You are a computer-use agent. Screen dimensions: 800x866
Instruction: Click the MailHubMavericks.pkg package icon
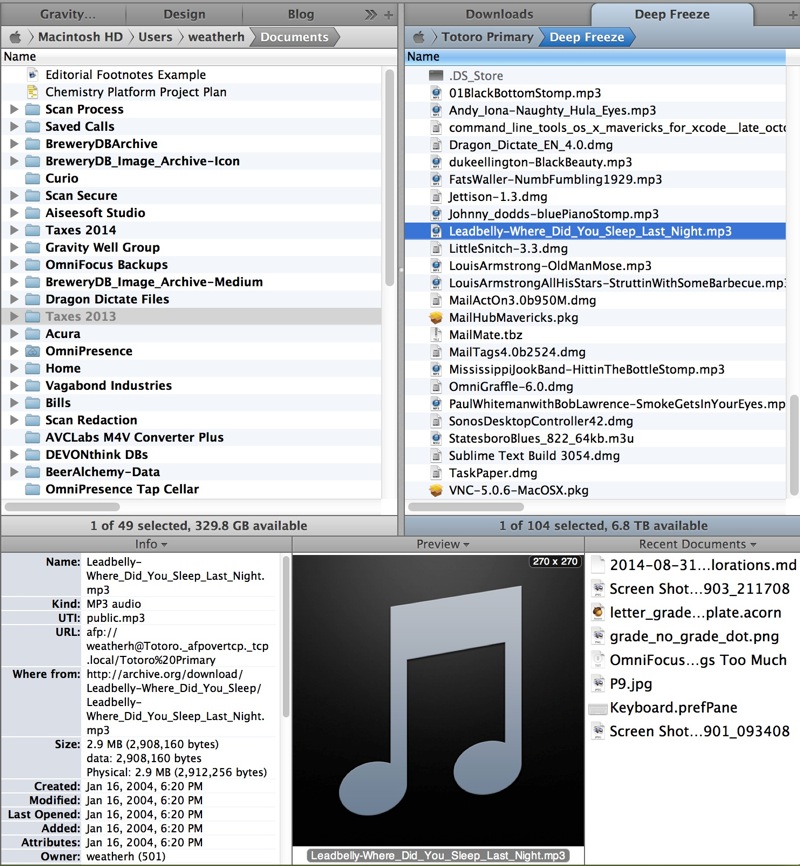(435, 317)
